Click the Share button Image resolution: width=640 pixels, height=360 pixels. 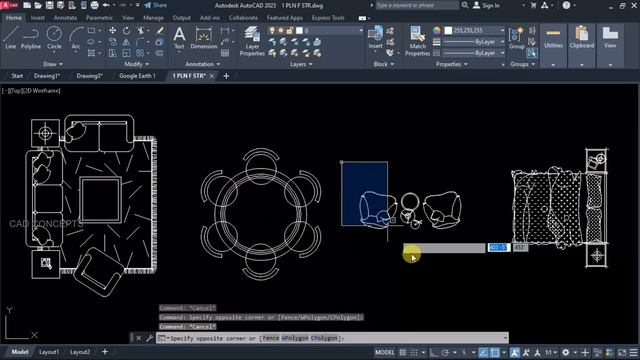156,5
